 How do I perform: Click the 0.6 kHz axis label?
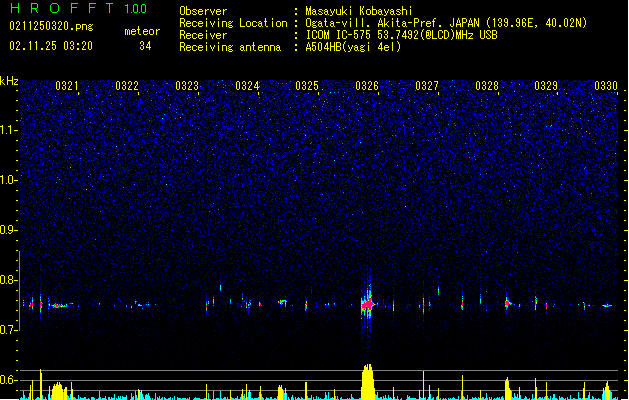click(9, 380)
